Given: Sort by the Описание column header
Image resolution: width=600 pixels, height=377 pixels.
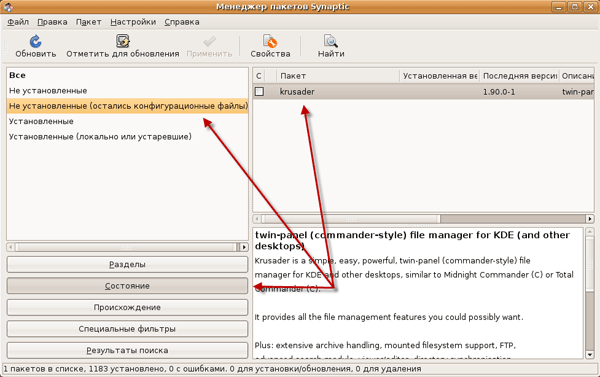Looking at the screenshot, I should click(x=577, y=76).
